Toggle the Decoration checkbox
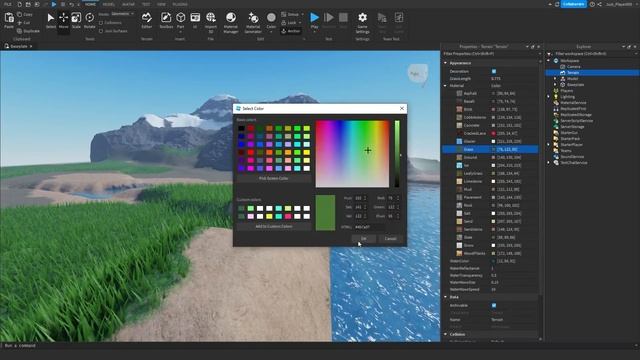Image resolution: width=640 pixels, height=360 pixels. coord(494,71)
